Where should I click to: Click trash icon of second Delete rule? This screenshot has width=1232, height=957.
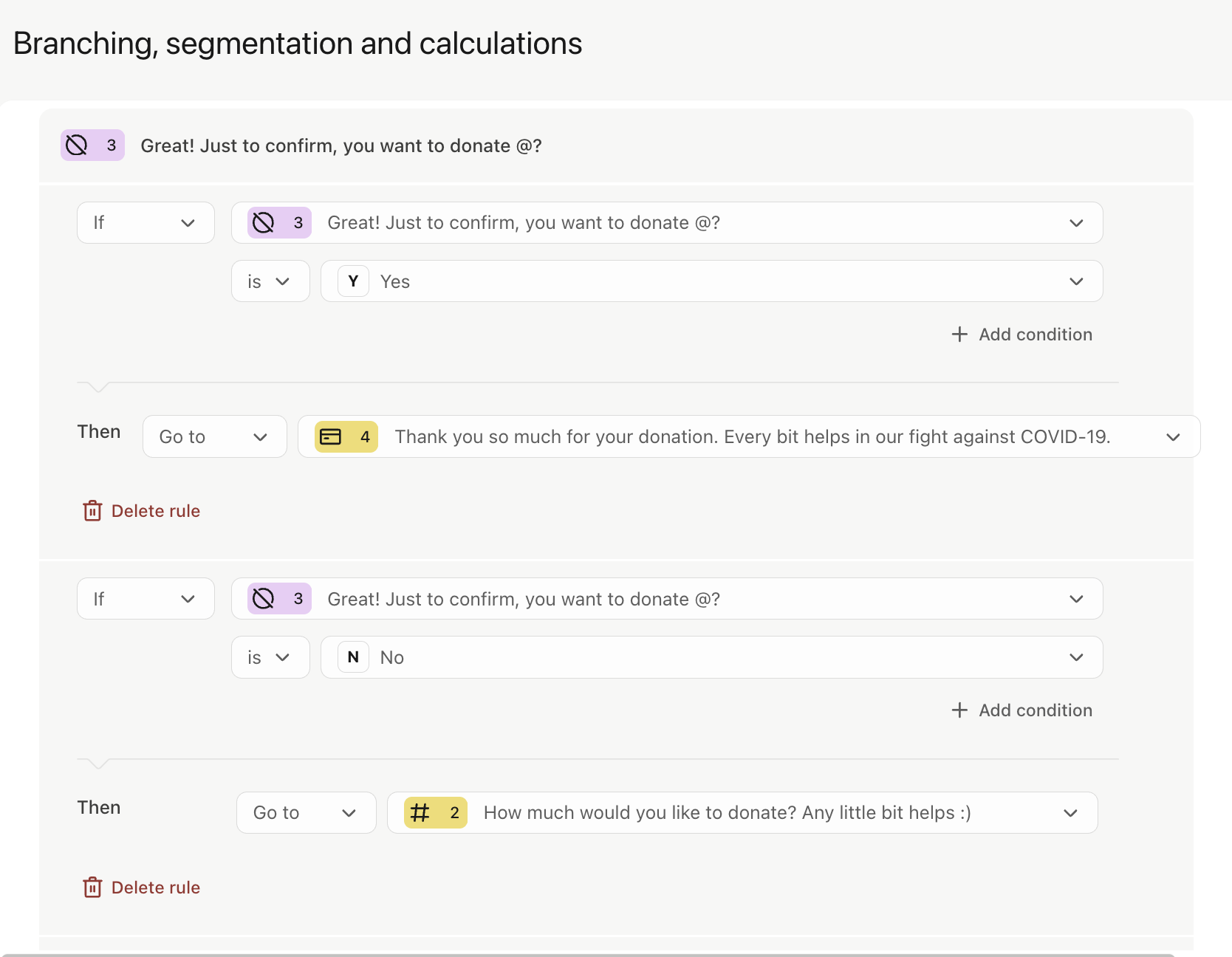(92, 888)
